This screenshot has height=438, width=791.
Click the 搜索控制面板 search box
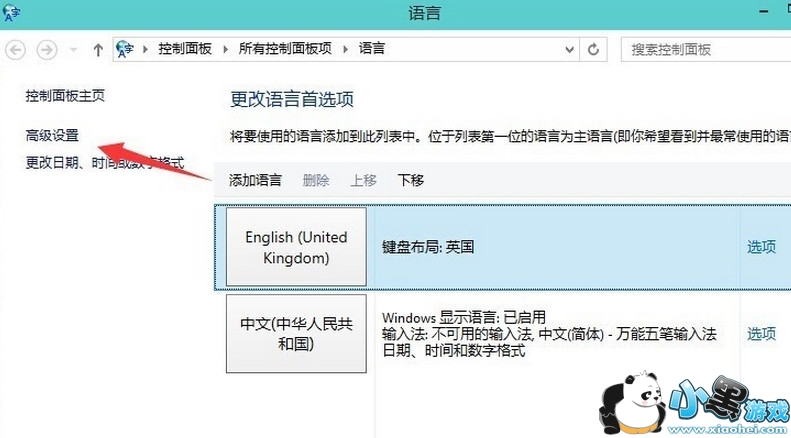[706, 49]
